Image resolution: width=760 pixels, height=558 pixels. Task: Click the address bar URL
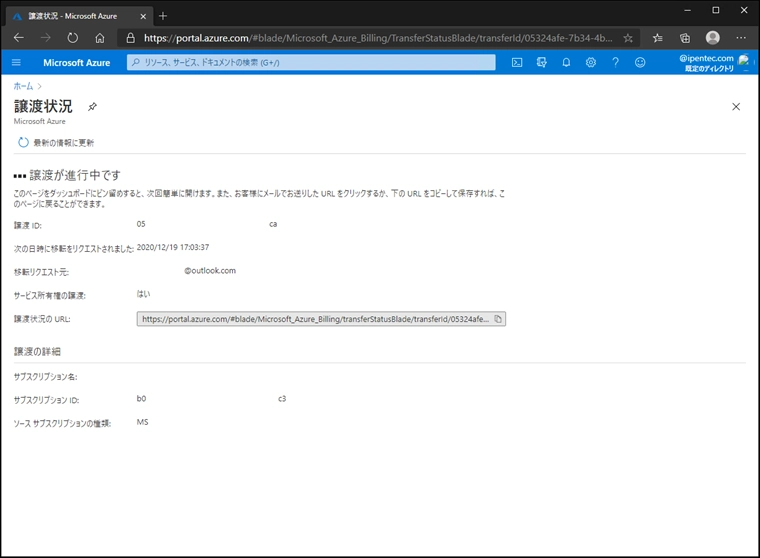click(378, 38)
